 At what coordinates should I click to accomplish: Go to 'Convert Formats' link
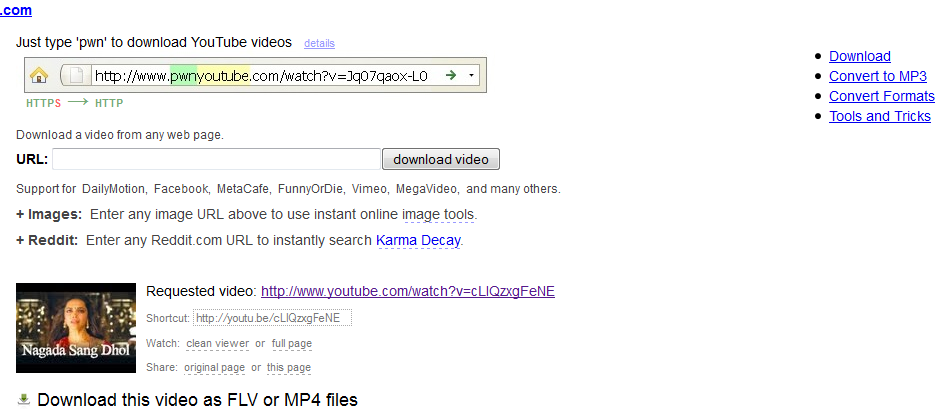882,97
